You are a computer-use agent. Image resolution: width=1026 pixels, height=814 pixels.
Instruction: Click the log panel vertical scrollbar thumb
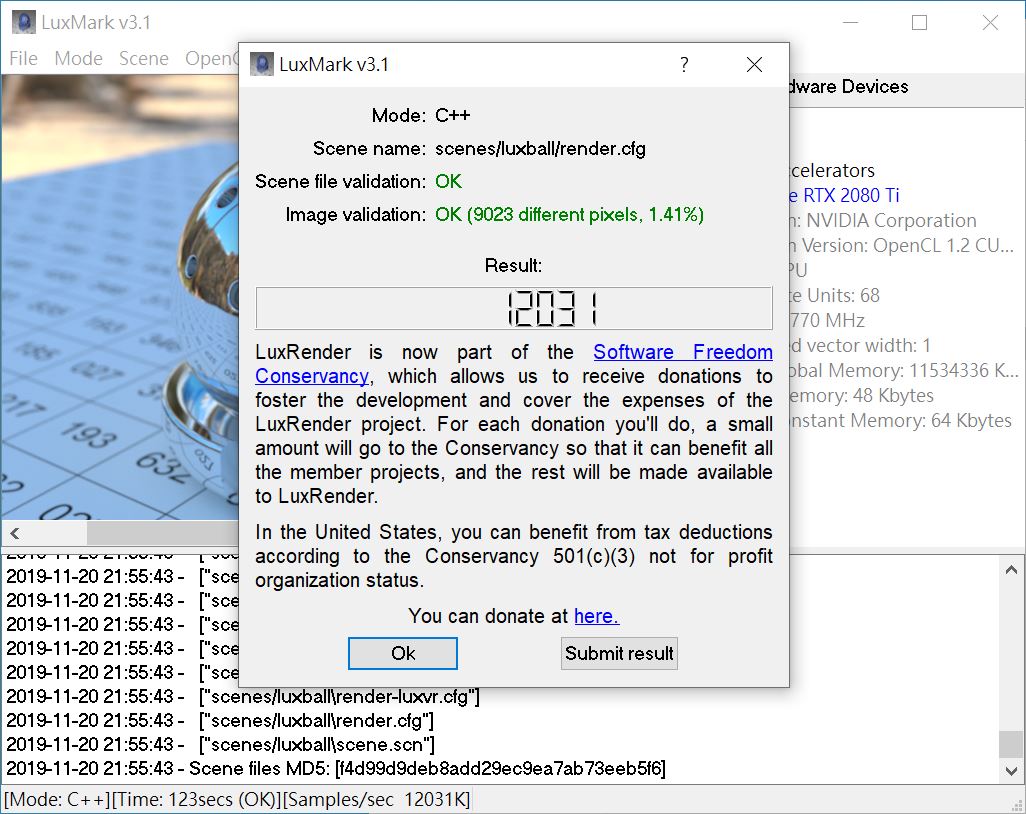tap(1011, 743)
